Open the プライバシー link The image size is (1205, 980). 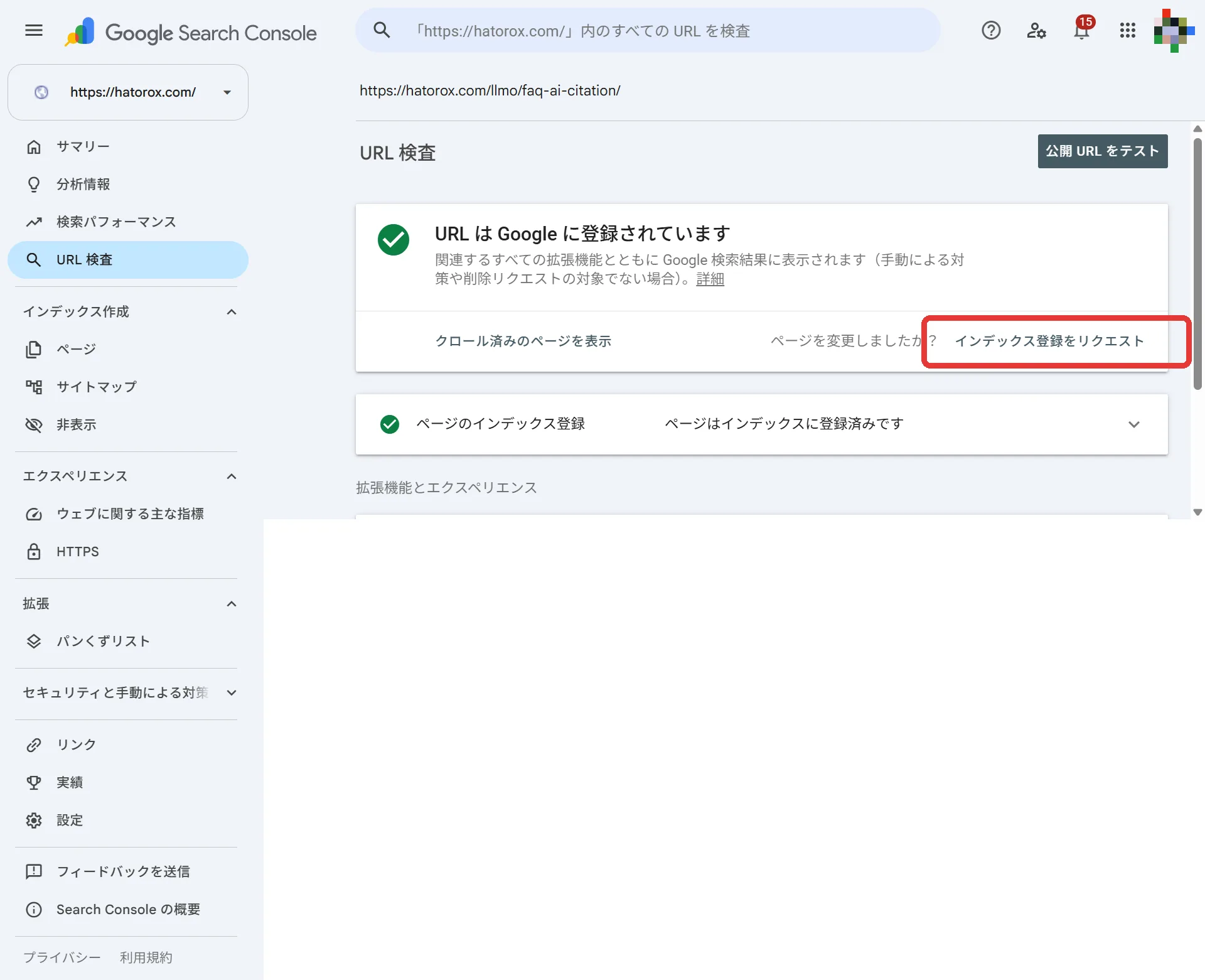(62, 957)
